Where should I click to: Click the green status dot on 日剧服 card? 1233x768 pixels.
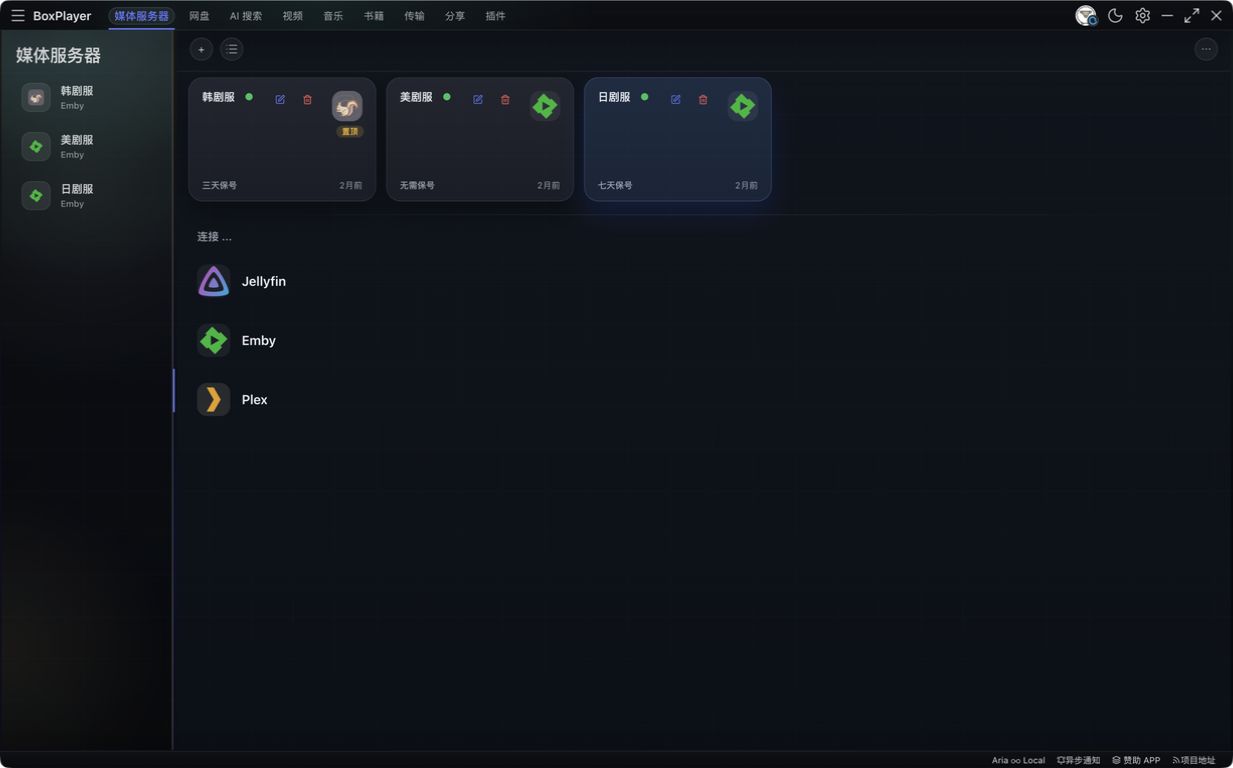645,97
